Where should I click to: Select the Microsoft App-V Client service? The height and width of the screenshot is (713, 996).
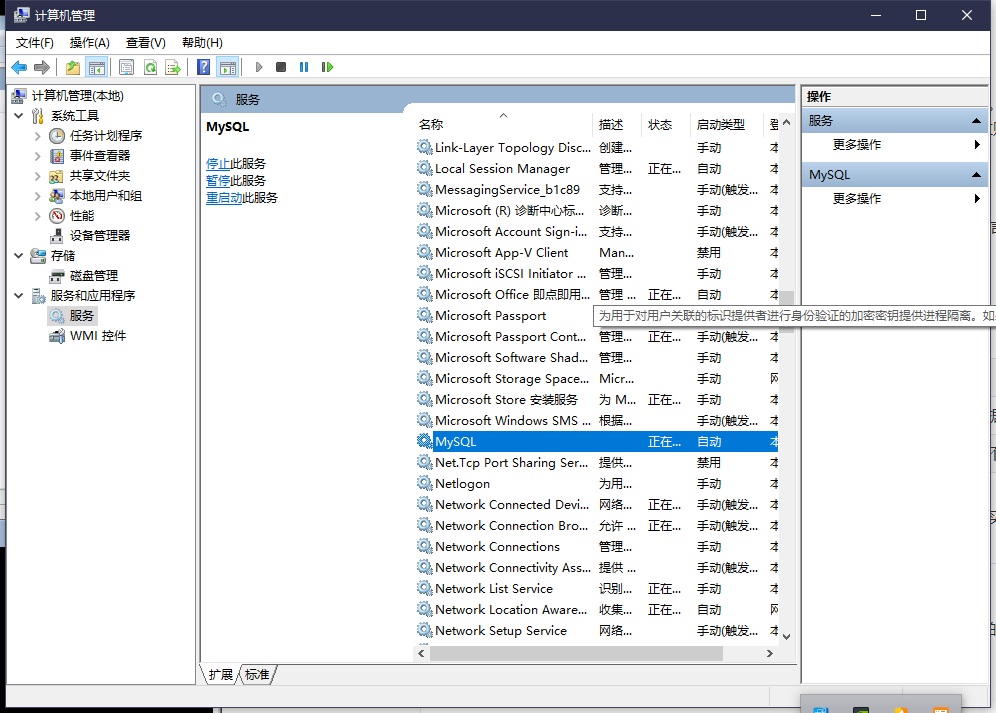(x=597, y=252)
